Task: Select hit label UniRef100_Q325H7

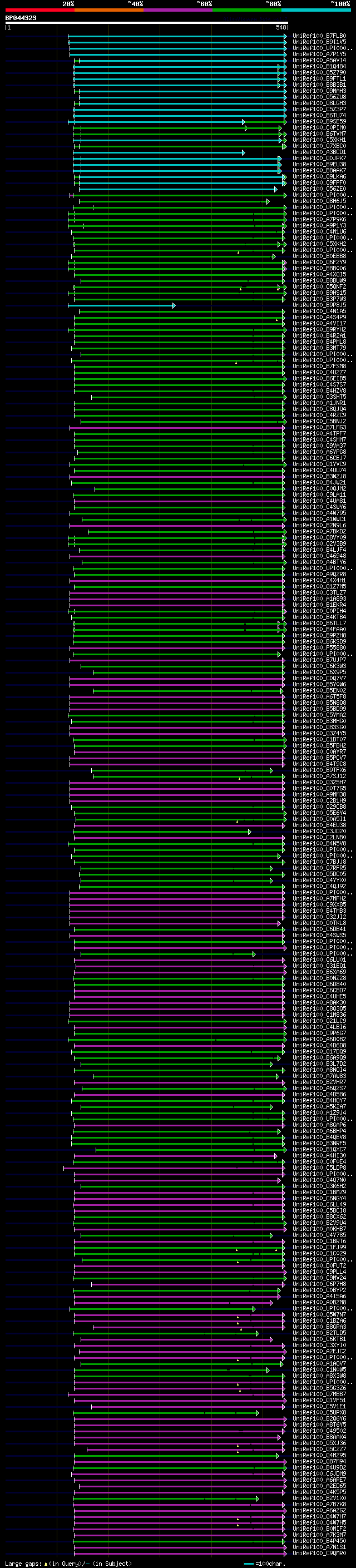Action: (319, 782)
